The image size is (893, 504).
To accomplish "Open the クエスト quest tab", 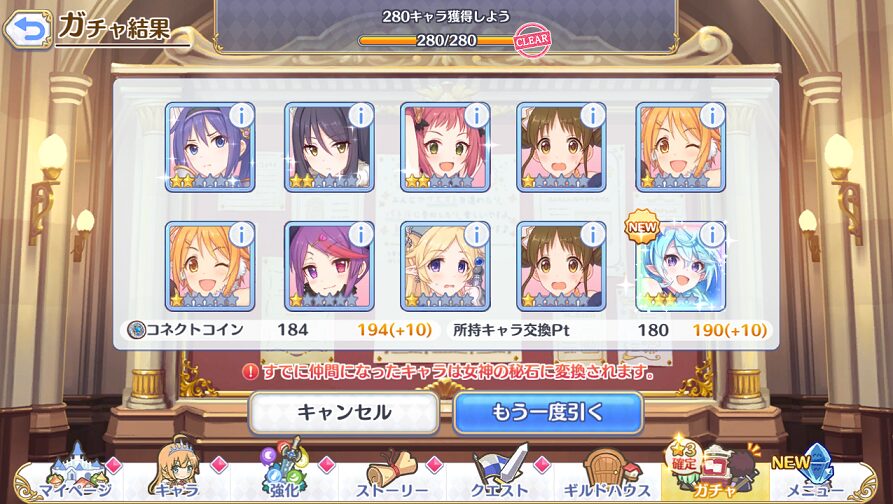I will click(500, 473).
